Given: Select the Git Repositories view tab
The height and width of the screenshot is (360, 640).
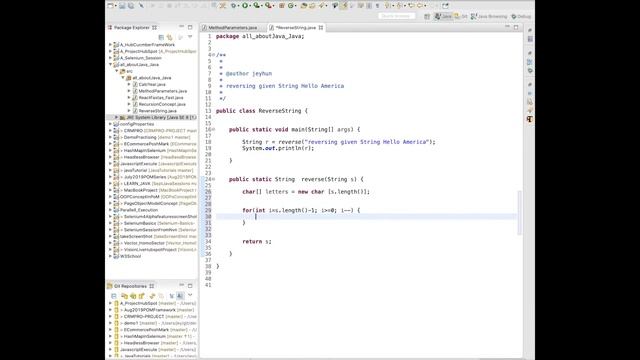Looking at the screenshot, I should point(130,286).
